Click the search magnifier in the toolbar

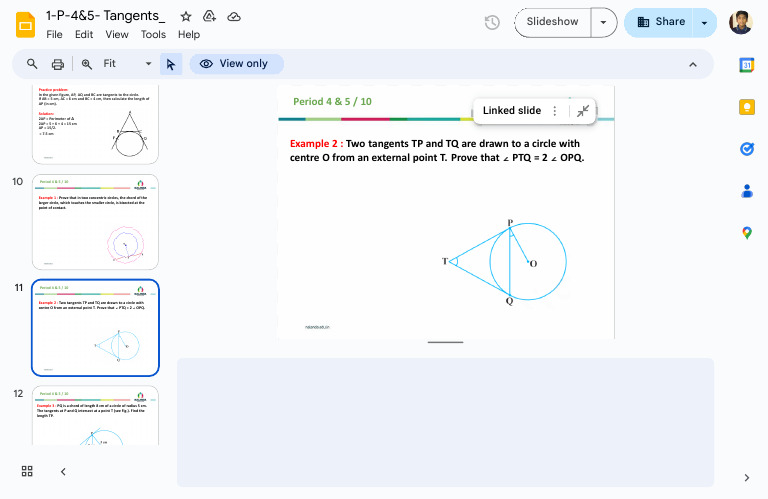[x=32, y=64]
